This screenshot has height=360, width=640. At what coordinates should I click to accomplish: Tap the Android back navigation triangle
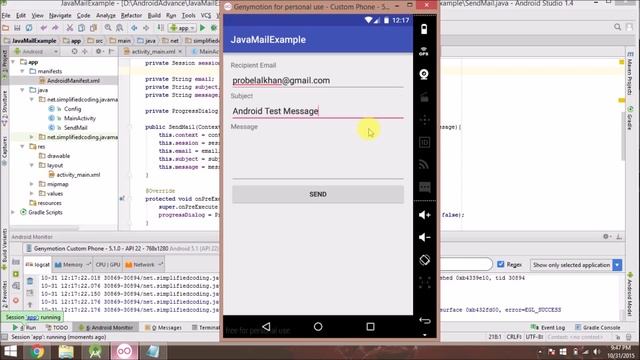click(x=266, y=327)
